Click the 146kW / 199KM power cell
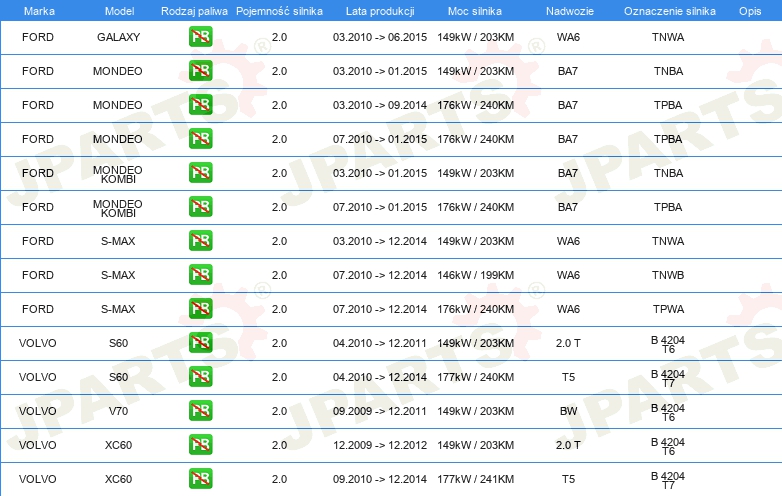This screenshot has height=496, width=782. point(475,275)
